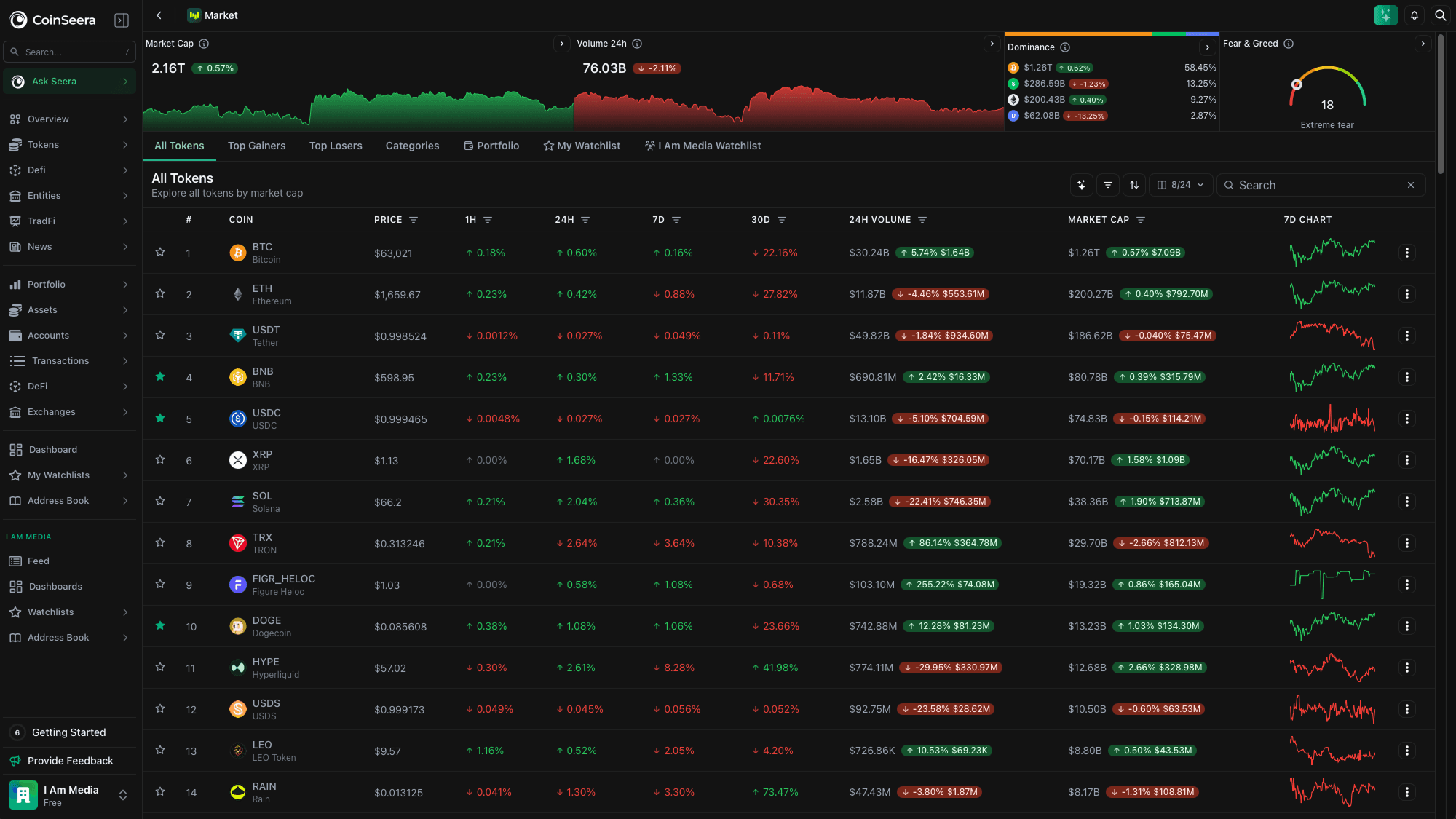Click the Dominance color bar
This screenshot has width=1456, height=819.
[x=1112, y=33]
